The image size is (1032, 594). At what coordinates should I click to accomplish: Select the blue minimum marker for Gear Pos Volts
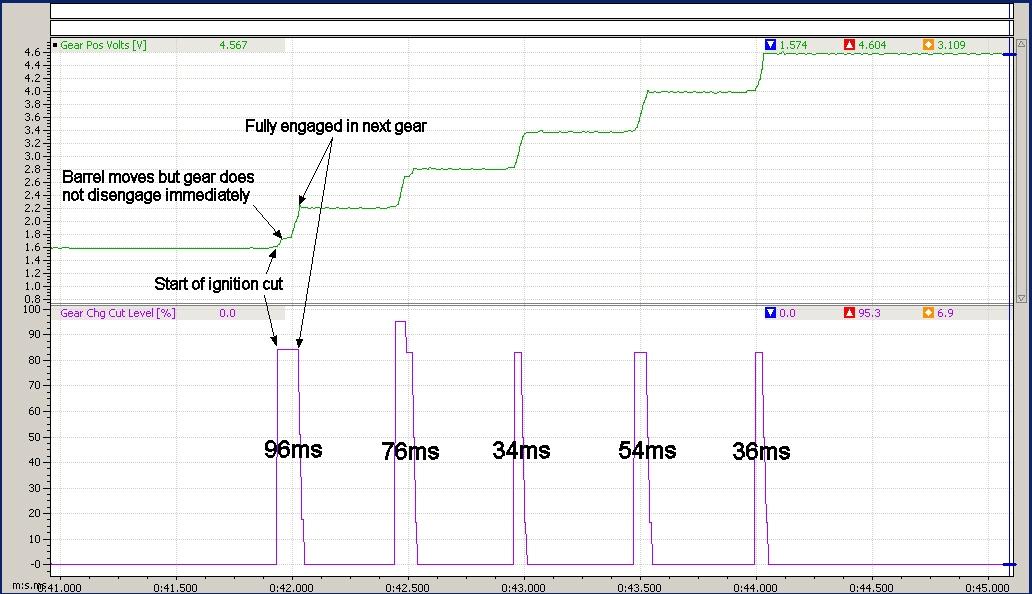[x=770, y=44]
